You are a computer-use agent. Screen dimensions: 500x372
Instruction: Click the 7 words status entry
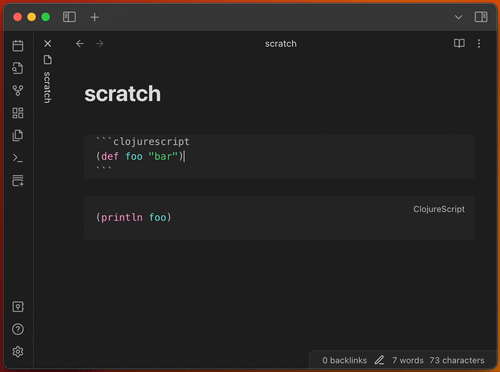point(408,360)
